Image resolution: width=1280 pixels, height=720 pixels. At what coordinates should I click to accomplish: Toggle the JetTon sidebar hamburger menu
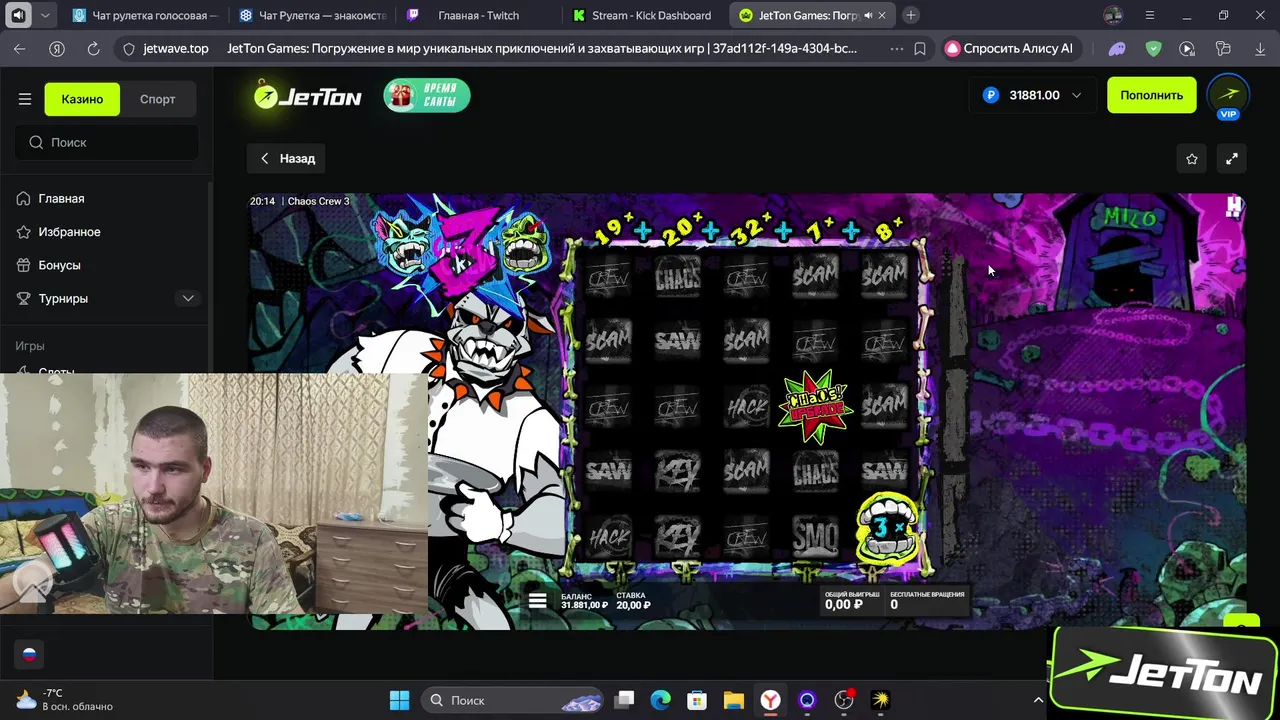[25, 99]
